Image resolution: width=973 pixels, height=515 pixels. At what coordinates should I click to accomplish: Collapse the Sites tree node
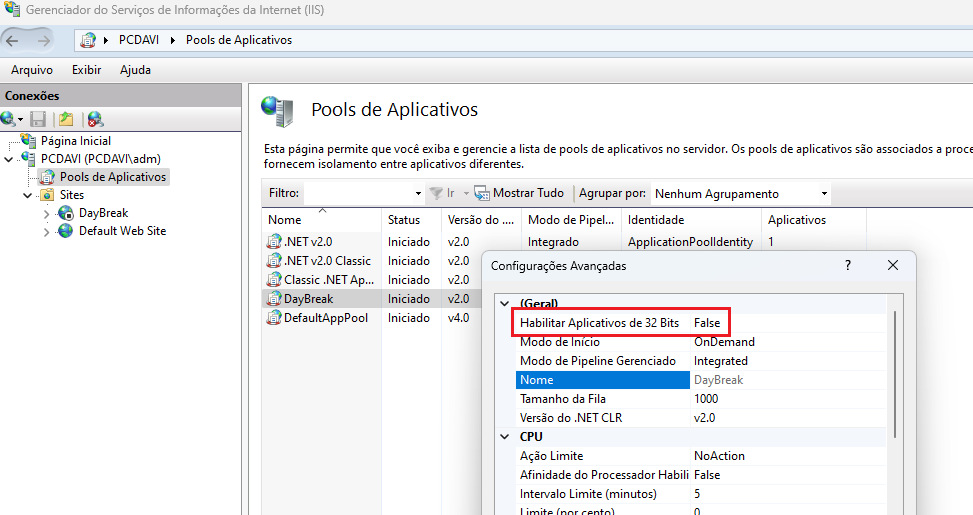click(x=27, y=195)
